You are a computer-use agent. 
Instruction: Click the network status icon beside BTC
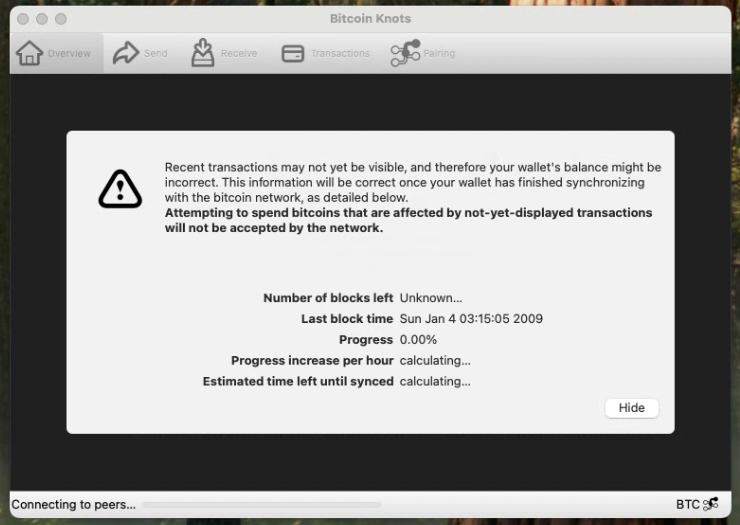[x=711, y=504]
